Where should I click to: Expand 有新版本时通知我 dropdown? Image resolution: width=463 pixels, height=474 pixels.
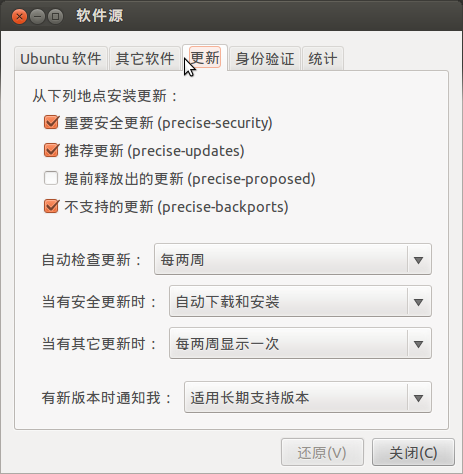click(x=308, y=397)
